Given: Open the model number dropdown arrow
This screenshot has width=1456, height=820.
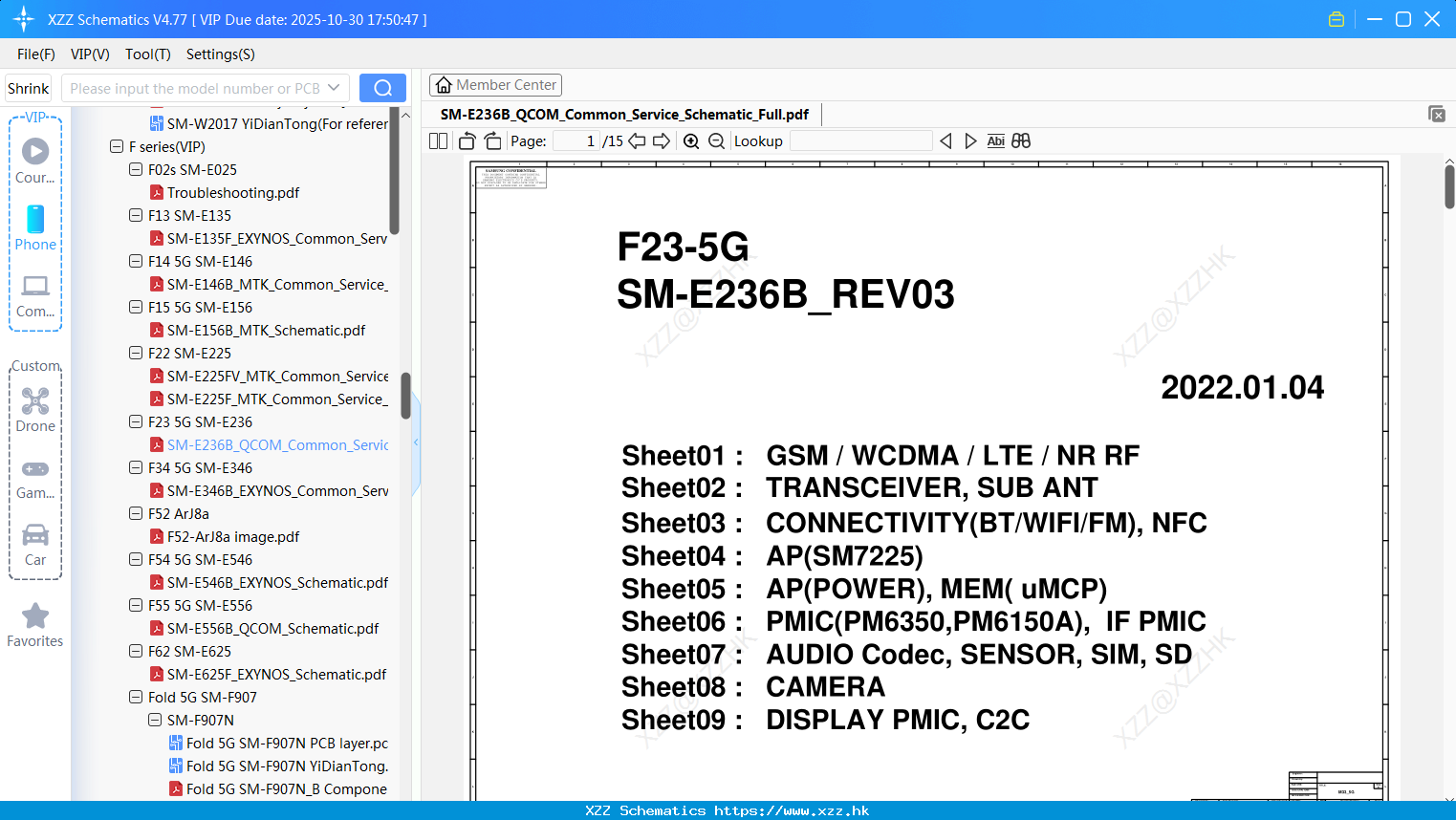Looking at the screenshot, I should [334, 88].
